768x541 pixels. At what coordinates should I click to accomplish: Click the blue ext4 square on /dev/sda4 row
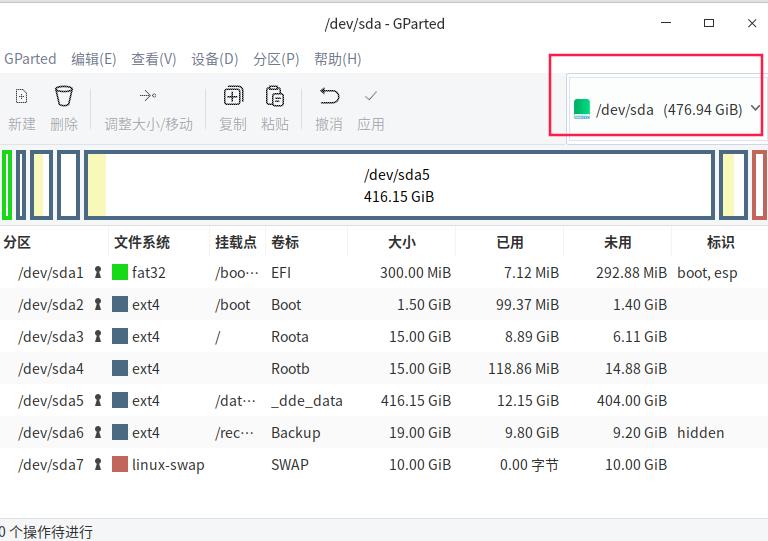coord(120,368)
